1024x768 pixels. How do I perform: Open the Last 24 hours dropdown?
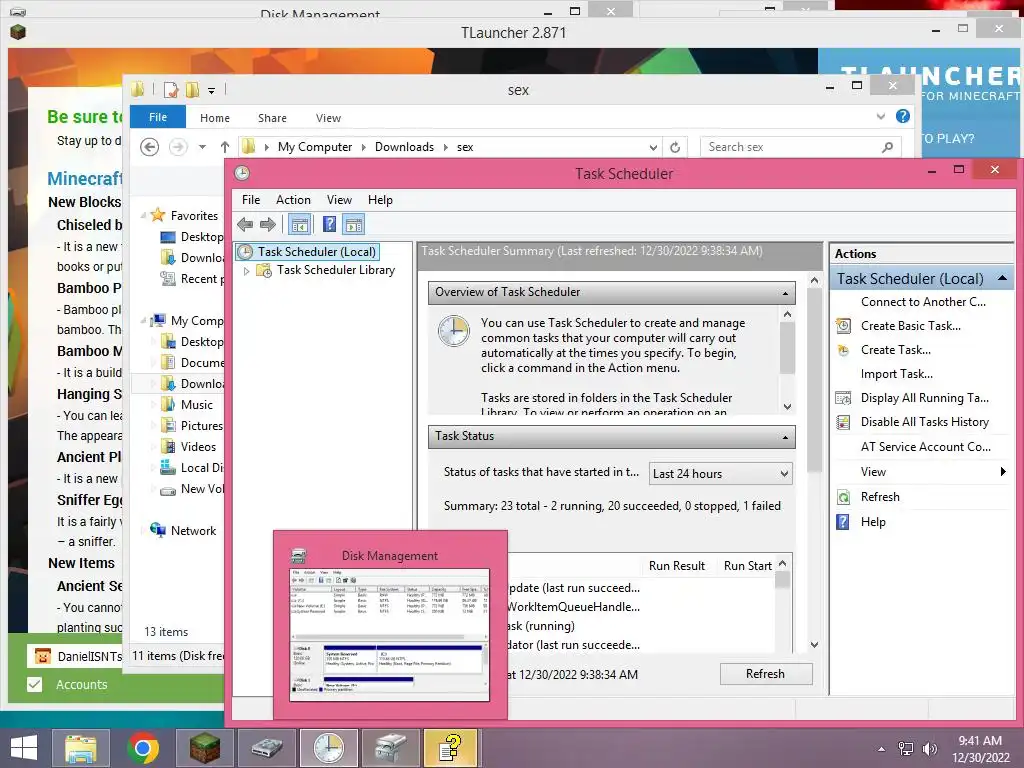[721, 473]
